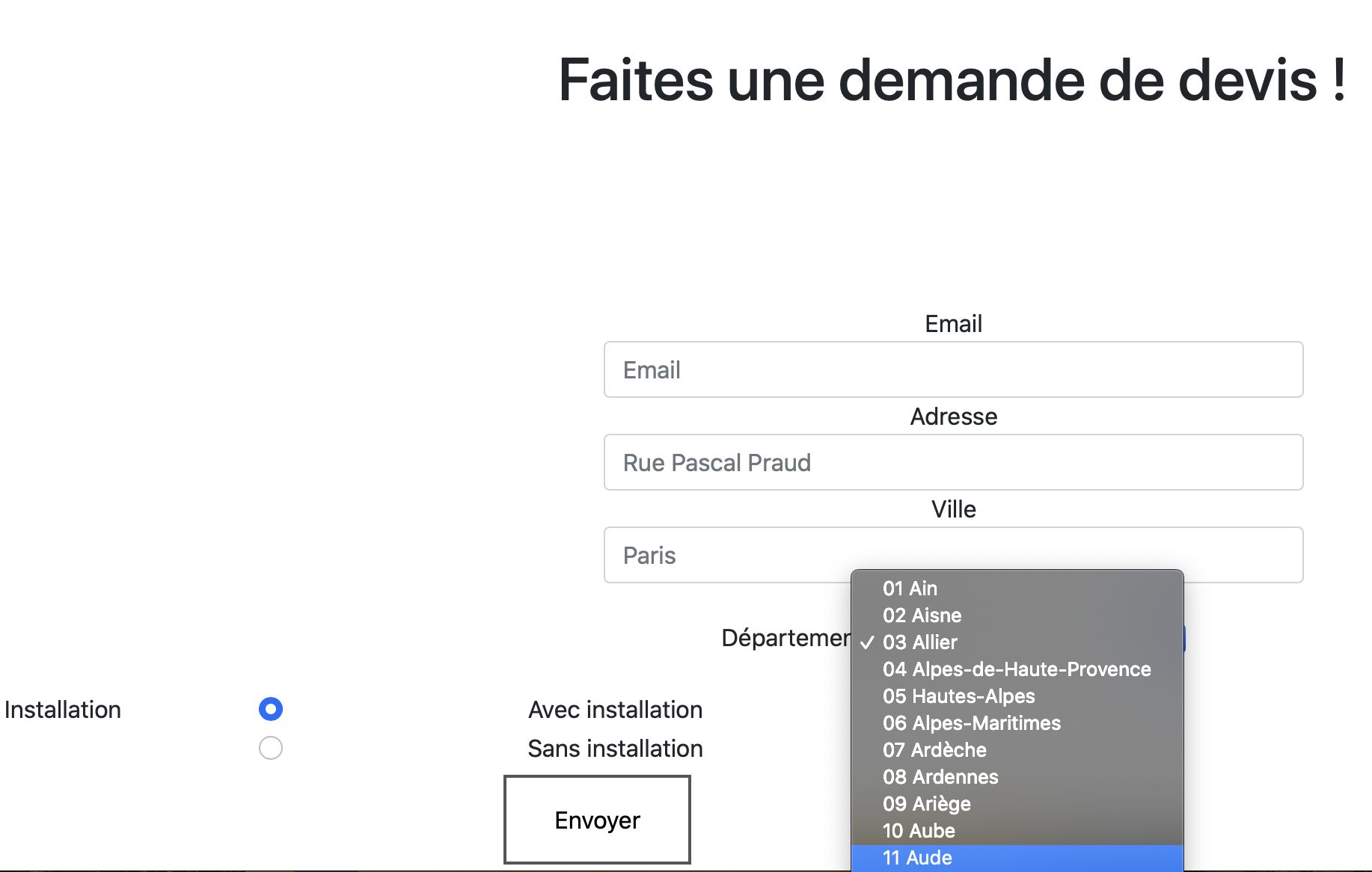Pick 04 Alpes-de-Haute-Provence in the dropdown
Image resolution: width=1372 pixels, height=872 pixels.
pos(1016,669)
